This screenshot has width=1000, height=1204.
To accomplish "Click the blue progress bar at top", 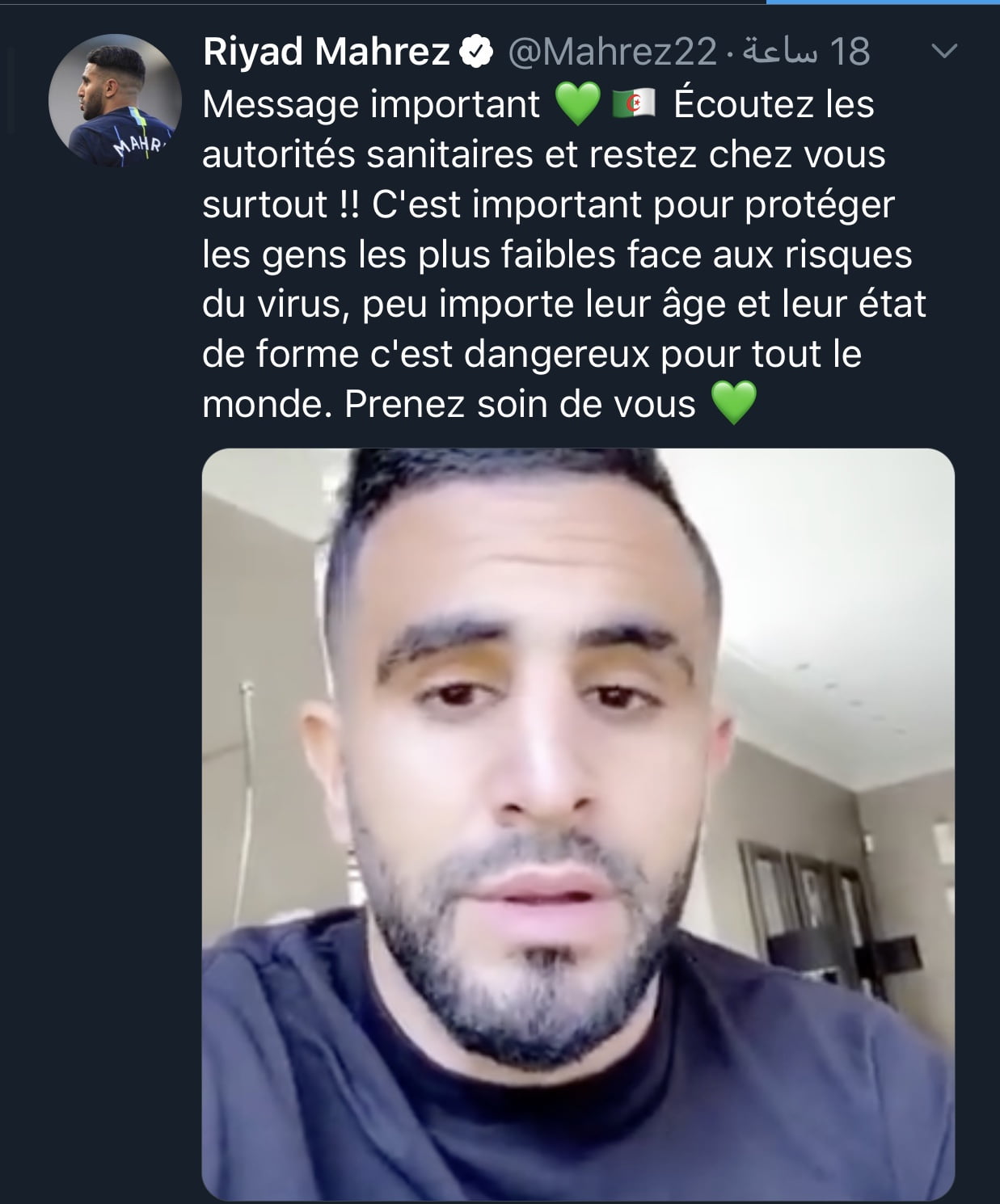I will [883, 2].
